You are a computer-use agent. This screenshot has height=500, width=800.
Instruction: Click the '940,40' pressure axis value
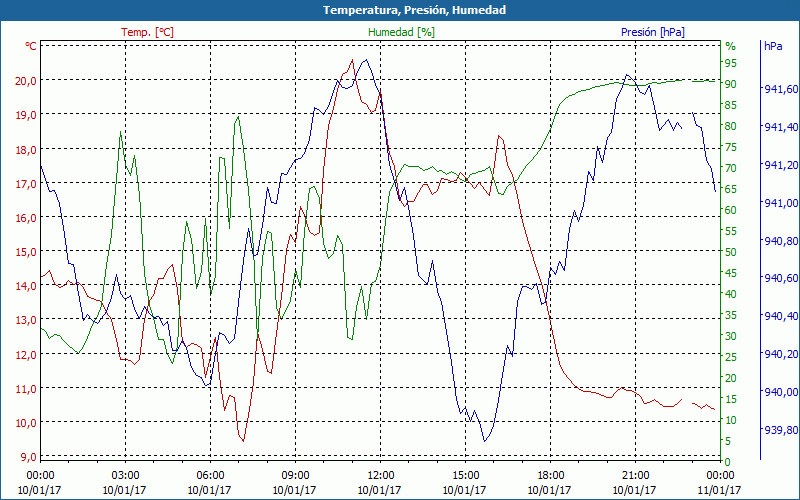point(780,316)
